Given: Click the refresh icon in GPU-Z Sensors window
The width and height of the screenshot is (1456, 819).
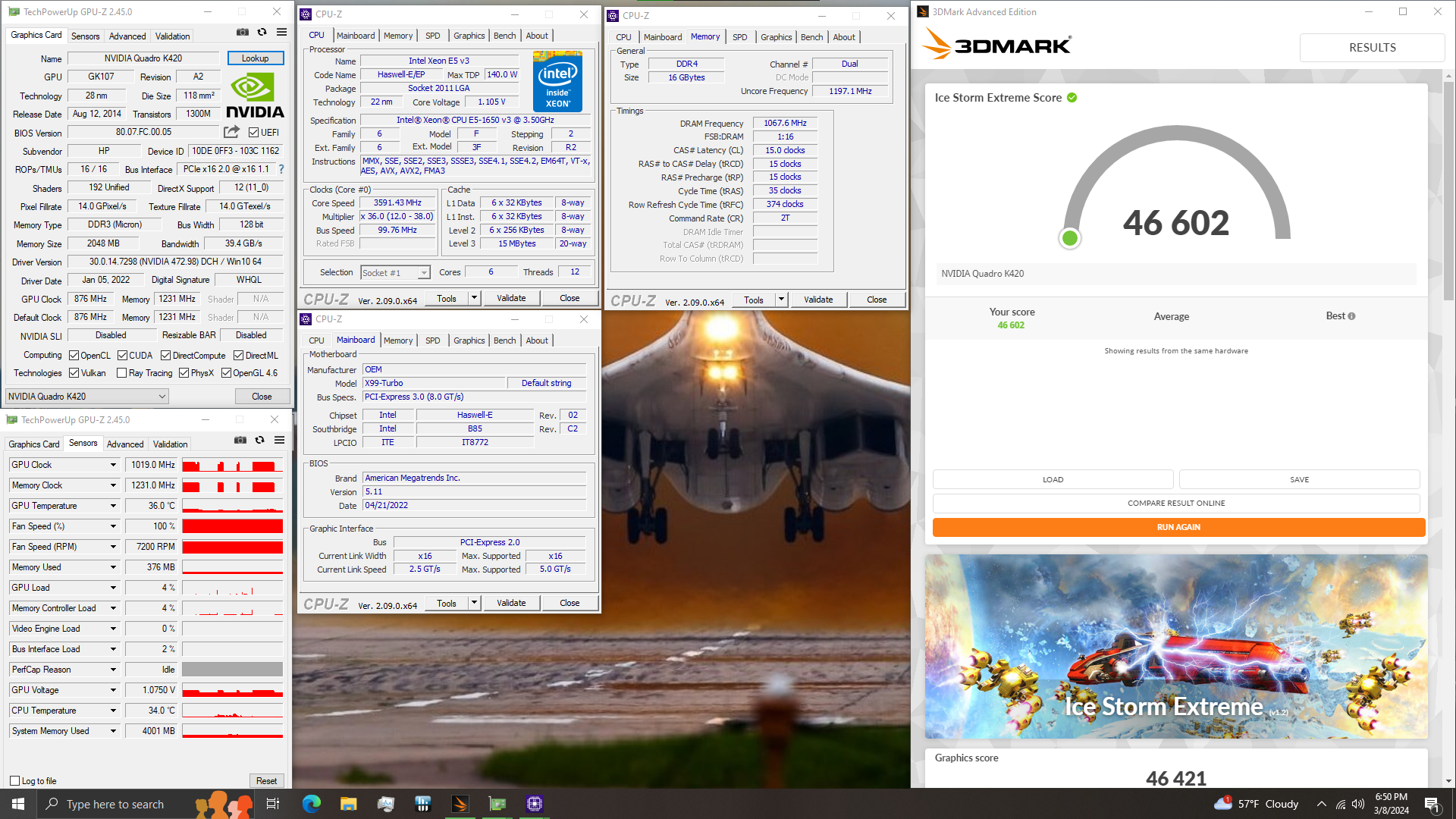Looking at the screenshot, I should pos(260,440).
